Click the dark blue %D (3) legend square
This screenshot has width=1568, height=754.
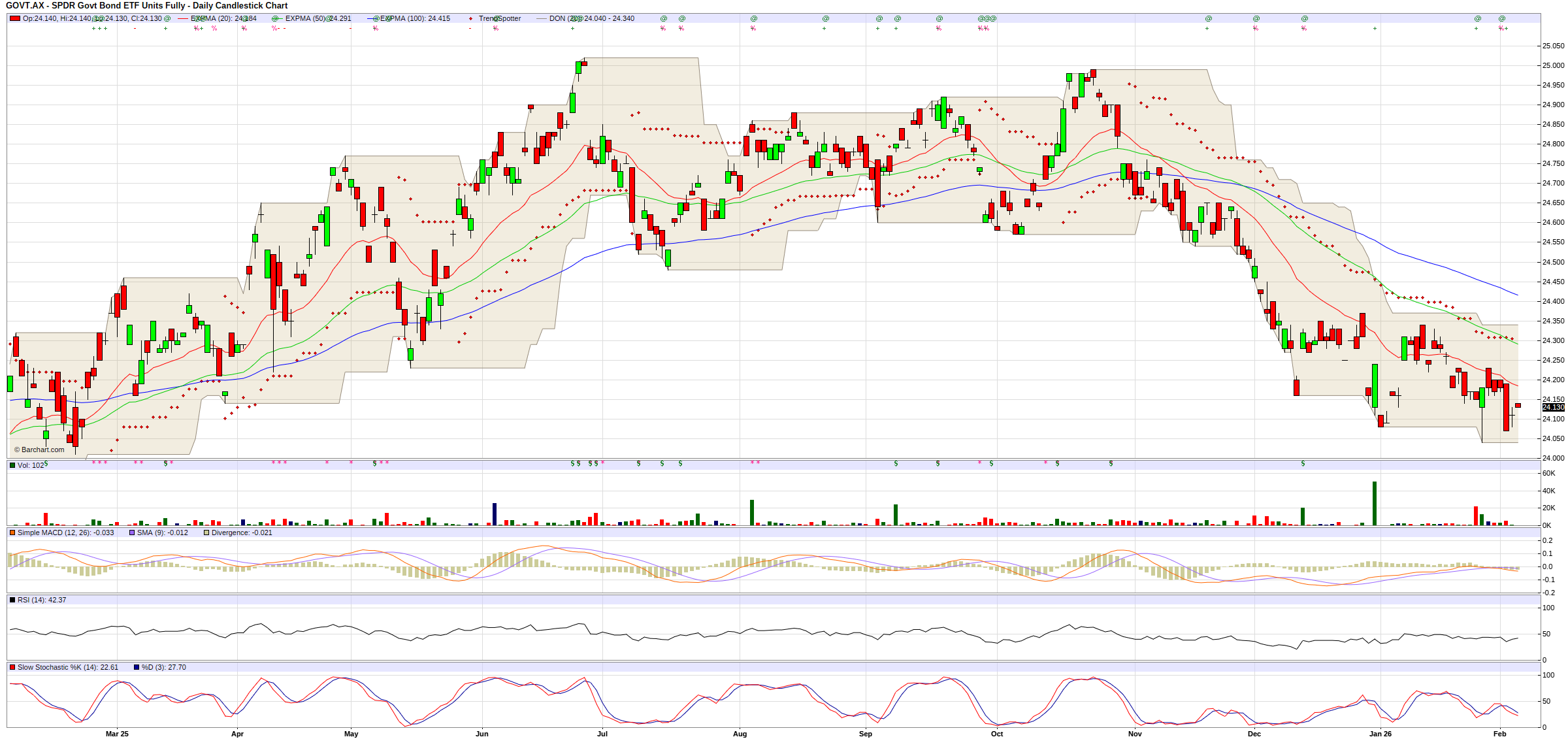(137, 667)
